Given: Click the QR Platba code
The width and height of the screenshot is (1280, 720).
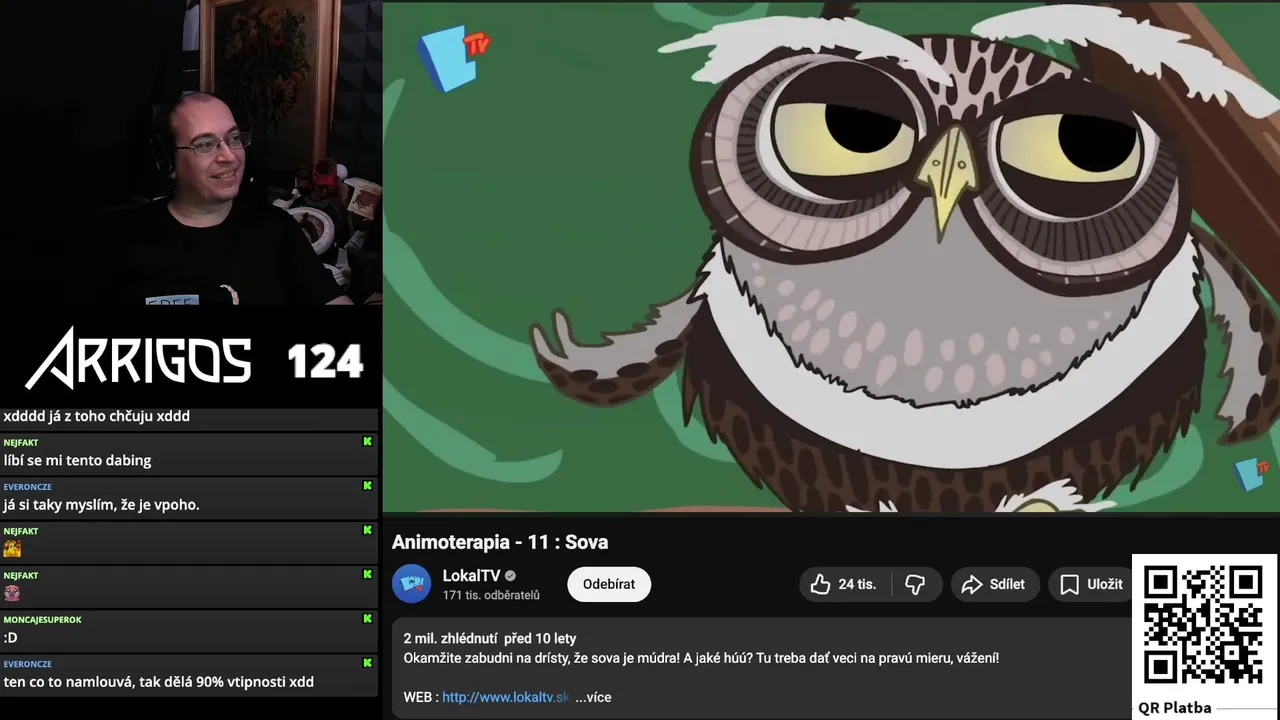Looking at the screenshot, I should tap(1203, 625).
